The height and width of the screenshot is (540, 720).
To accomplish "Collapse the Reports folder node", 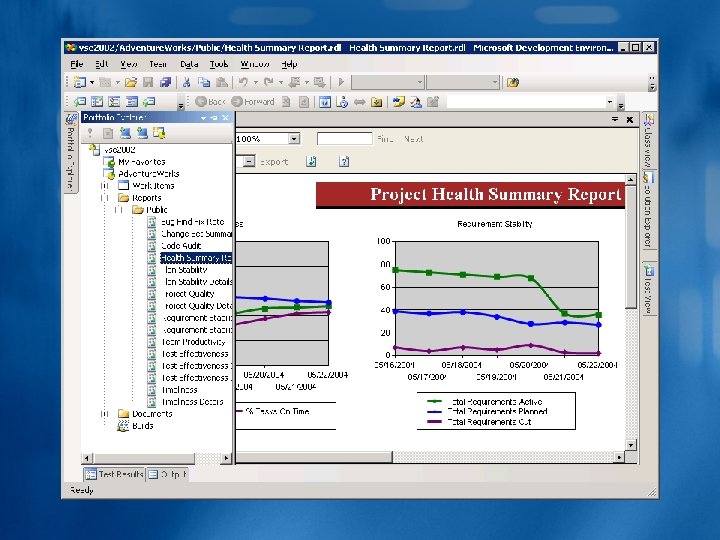I will click(x=105, y=198).
